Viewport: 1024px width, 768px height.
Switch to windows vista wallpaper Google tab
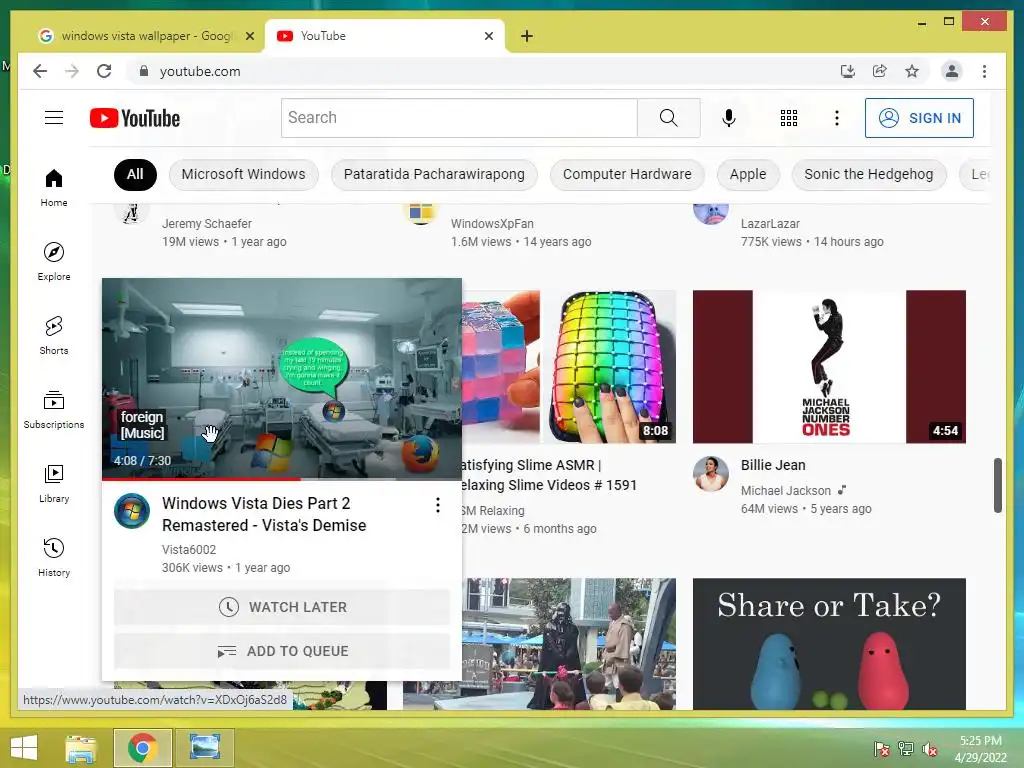click(146, 36)
